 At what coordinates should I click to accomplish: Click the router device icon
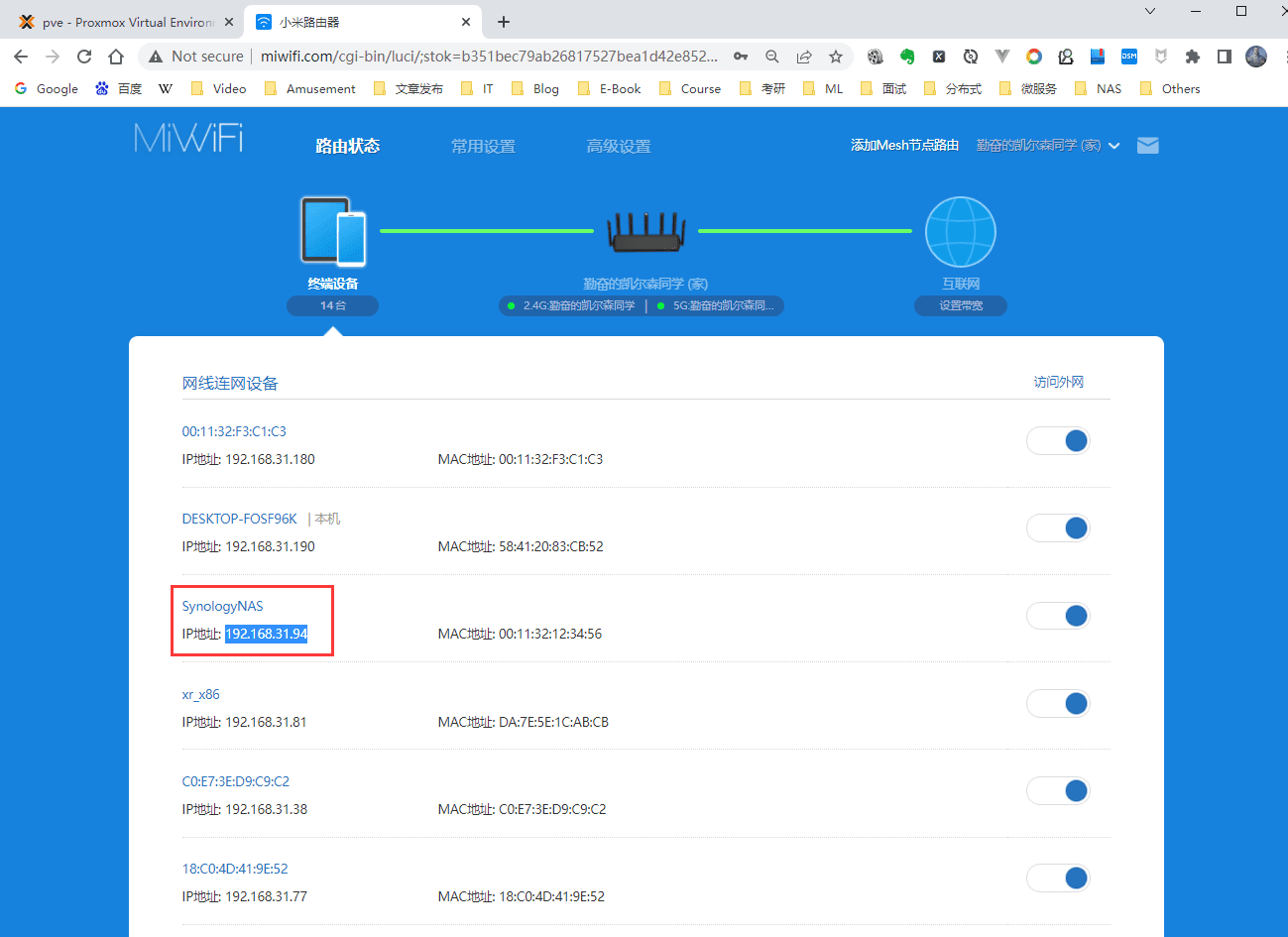point(646,232)
